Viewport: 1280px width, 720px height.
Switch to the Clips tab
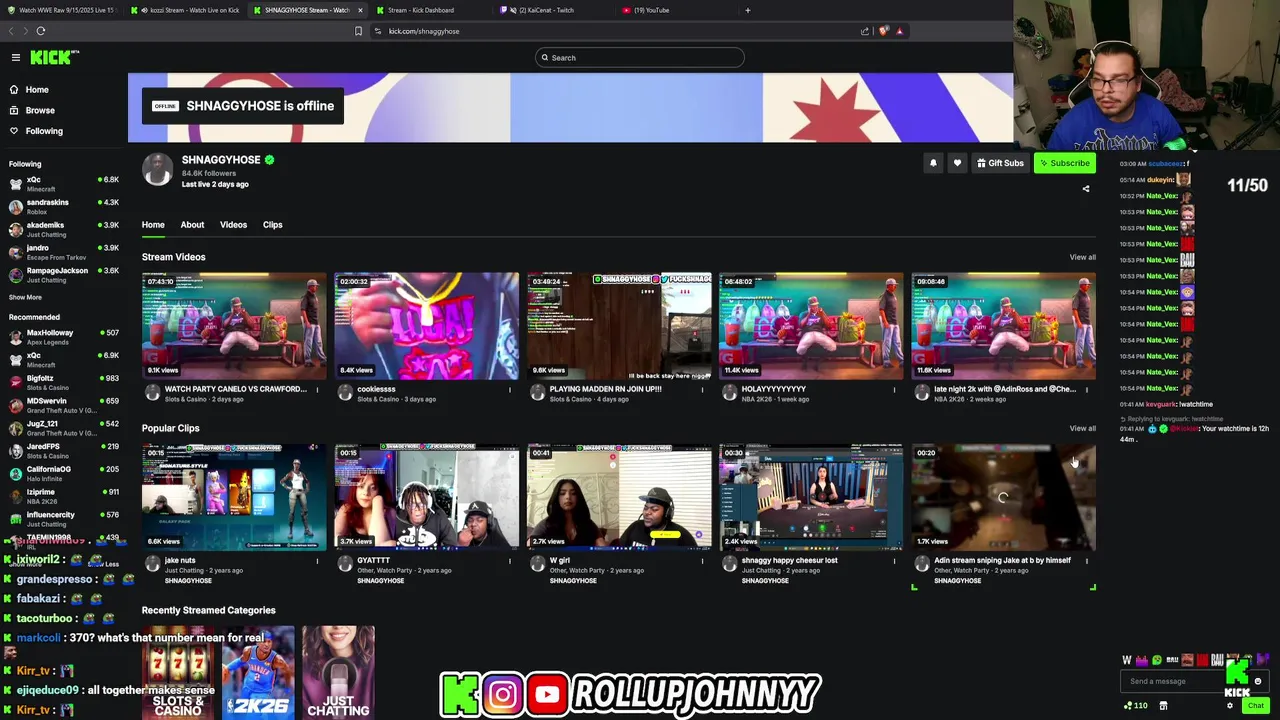coord(272,225)
